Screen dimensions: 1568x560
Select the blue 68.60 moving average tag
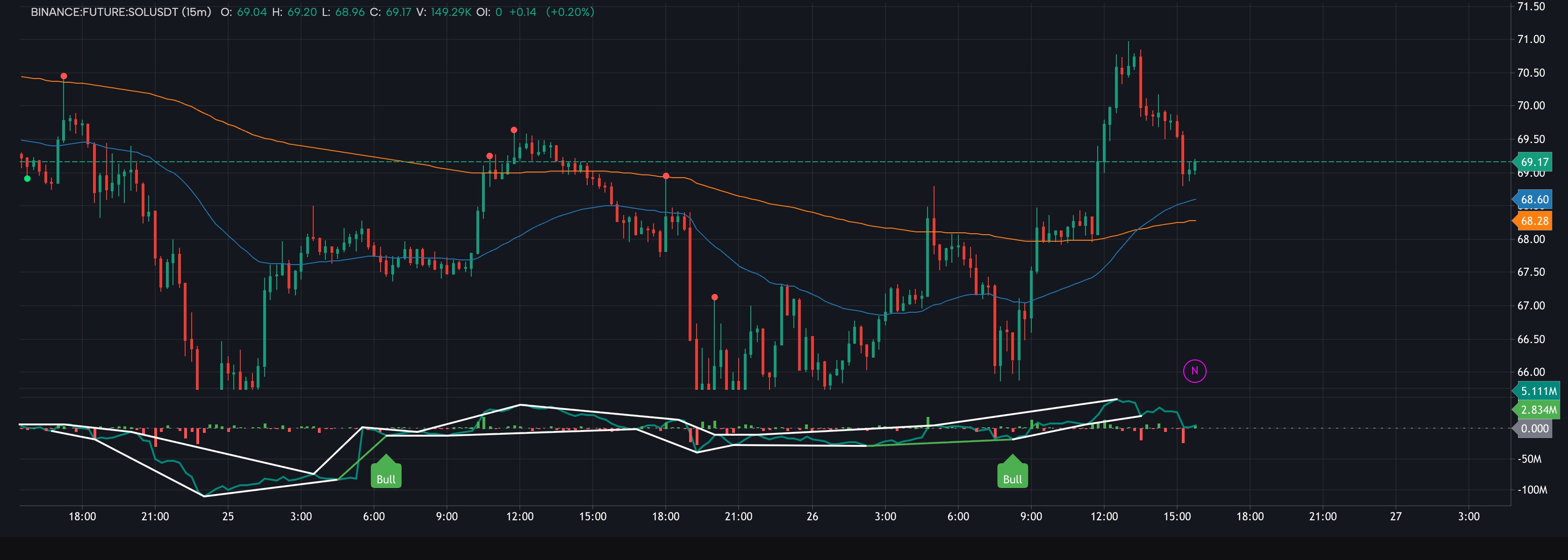(1533, 199)
